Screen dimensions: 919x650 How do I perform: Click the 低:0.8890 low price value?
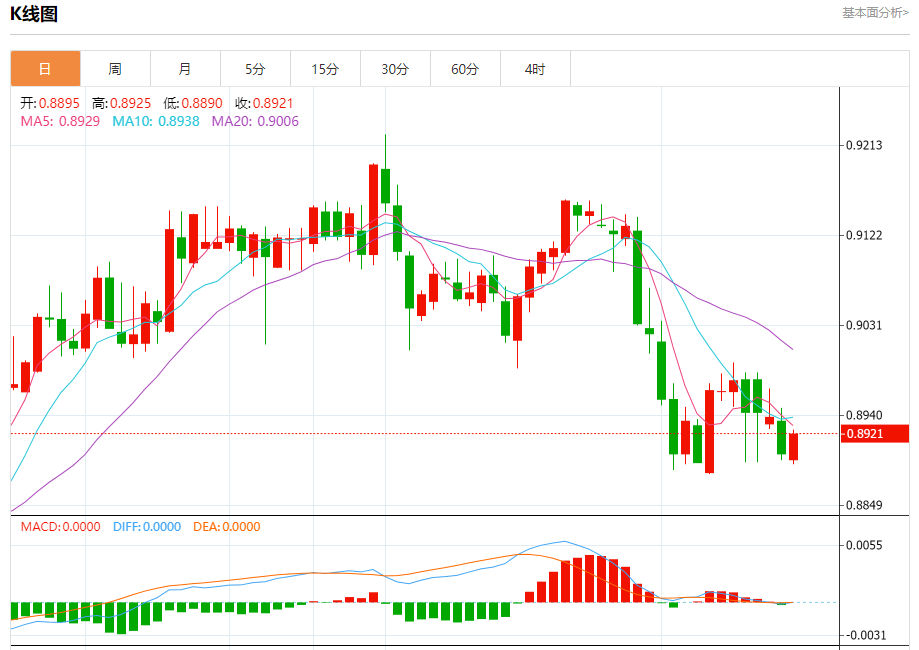pyautogui.click(x=193, y=103)
